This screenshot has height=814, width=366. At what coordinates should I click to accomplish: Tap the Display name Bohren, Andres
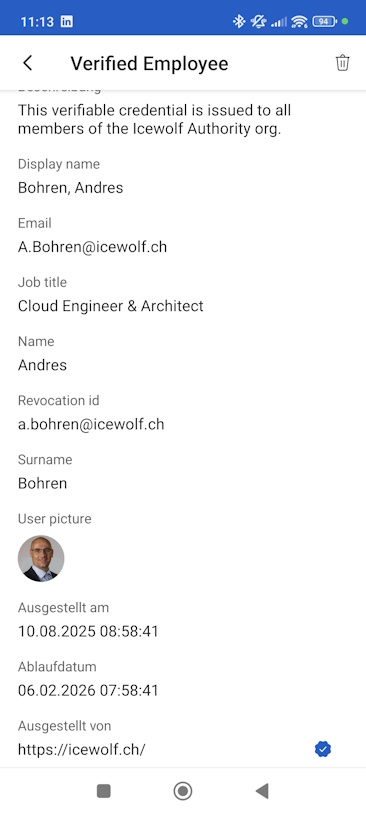pos(71,187)
